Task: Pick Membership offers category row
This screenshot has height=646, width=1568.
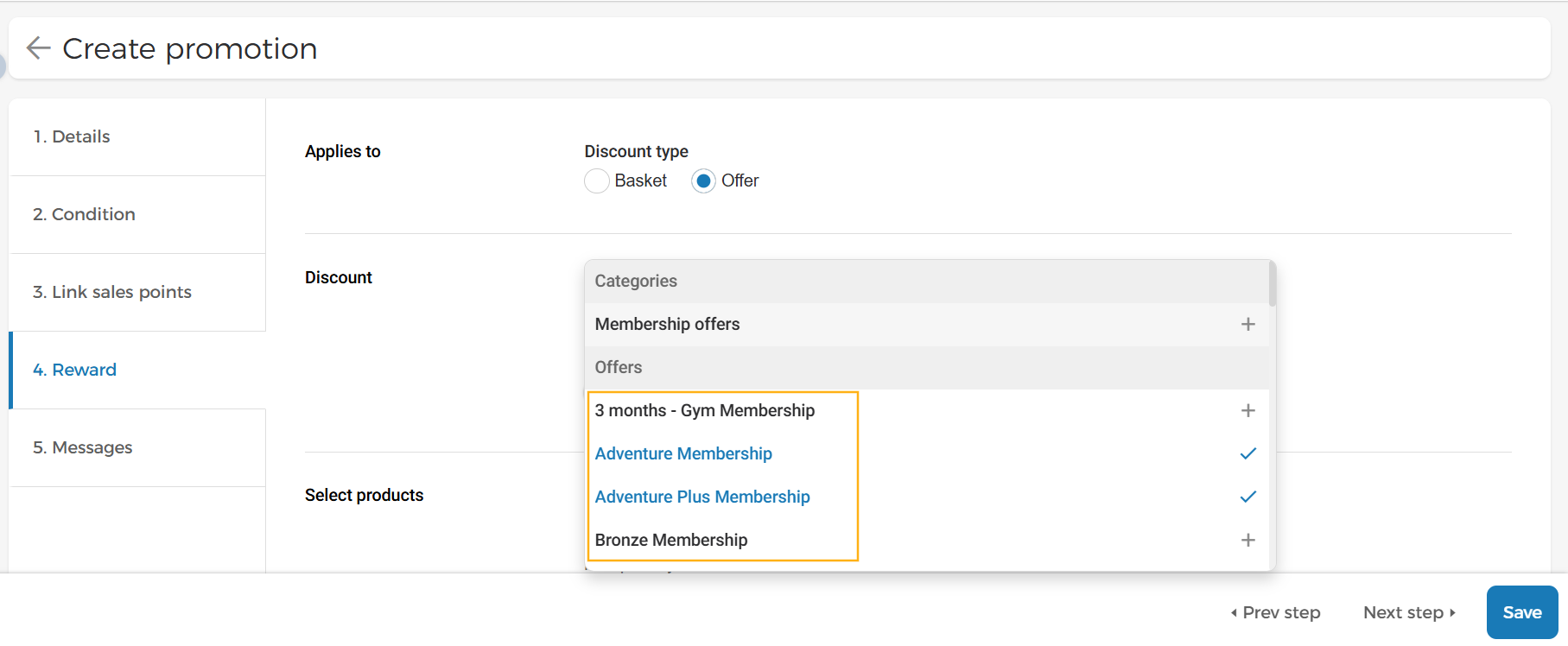Action: [926, 324]
